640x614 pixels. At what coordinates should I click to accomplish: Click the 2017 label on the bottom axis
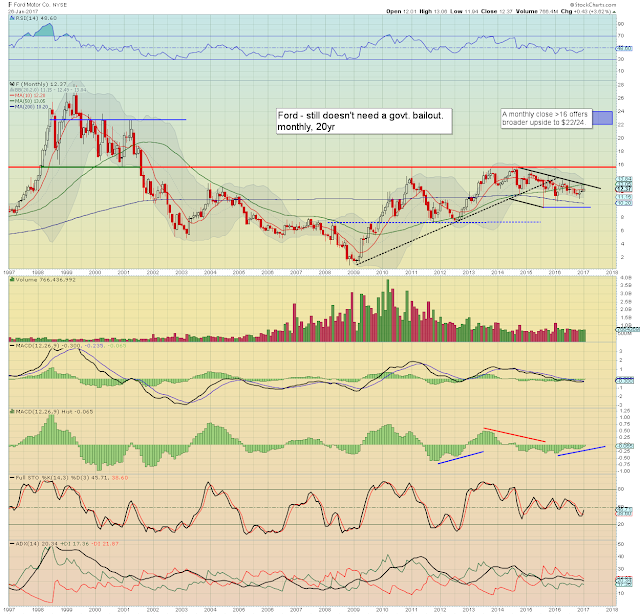pos(583,610)
